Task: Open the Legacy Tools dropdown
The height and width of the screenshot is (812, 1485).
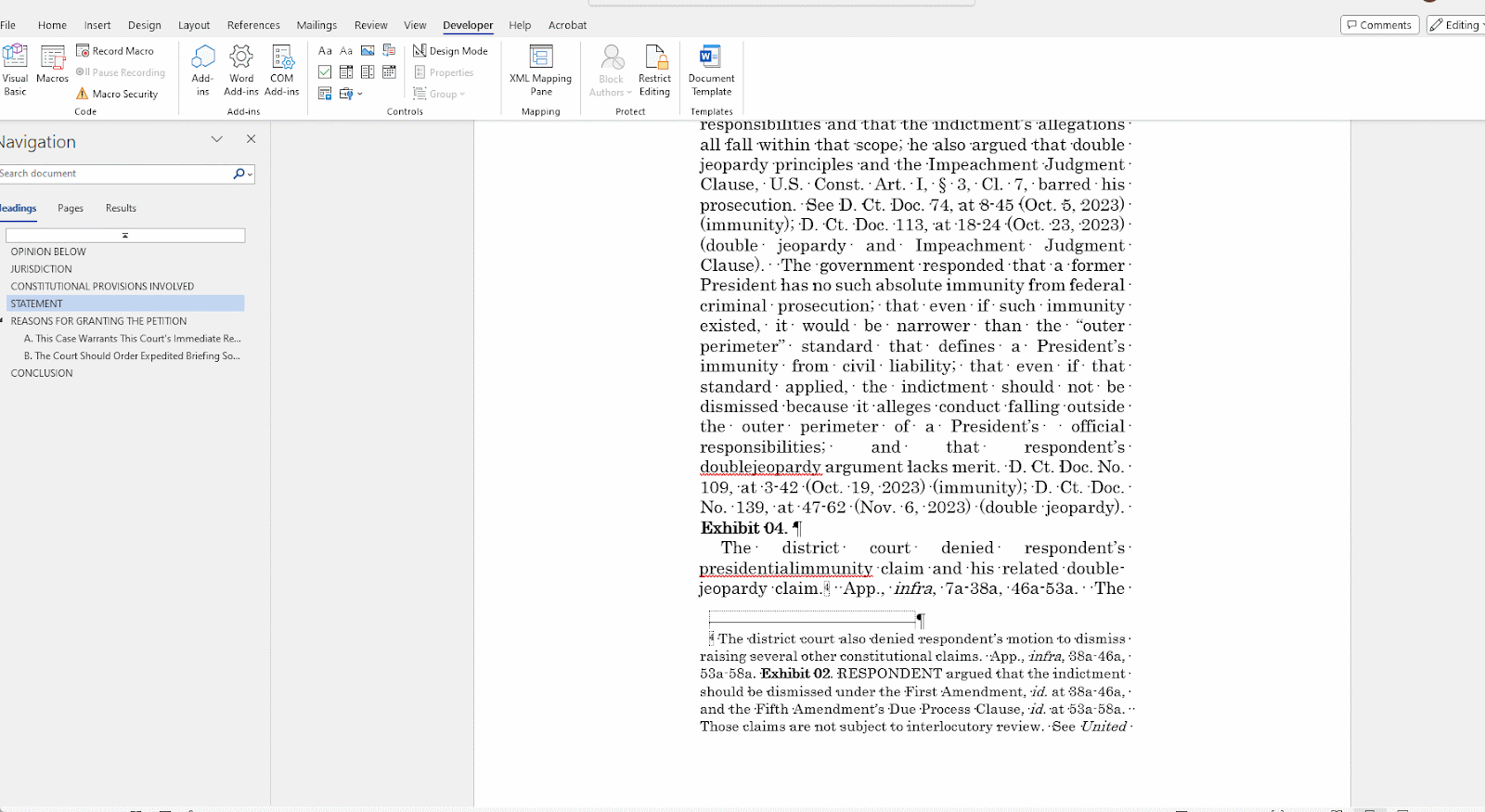Action: point(351,94)
